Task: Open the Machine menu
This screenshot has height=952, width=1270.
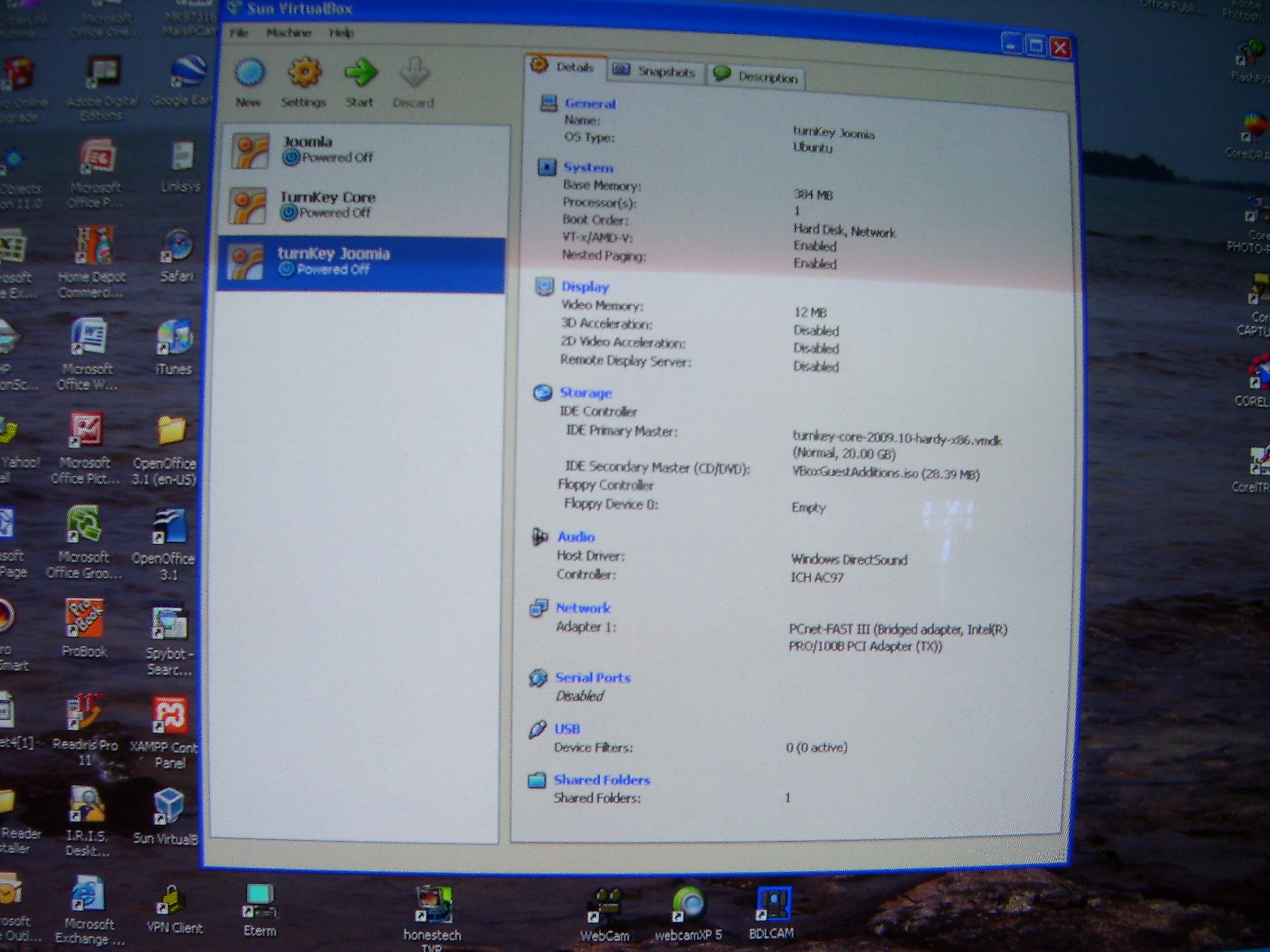Action: click(x=288, y=33)
